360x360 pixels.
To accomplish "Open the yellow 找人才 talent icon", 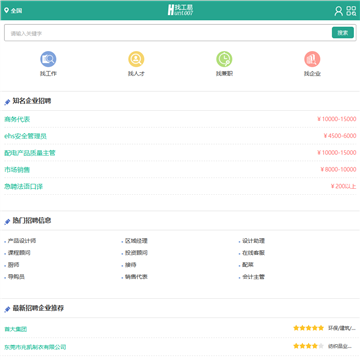I will [136, 59].
